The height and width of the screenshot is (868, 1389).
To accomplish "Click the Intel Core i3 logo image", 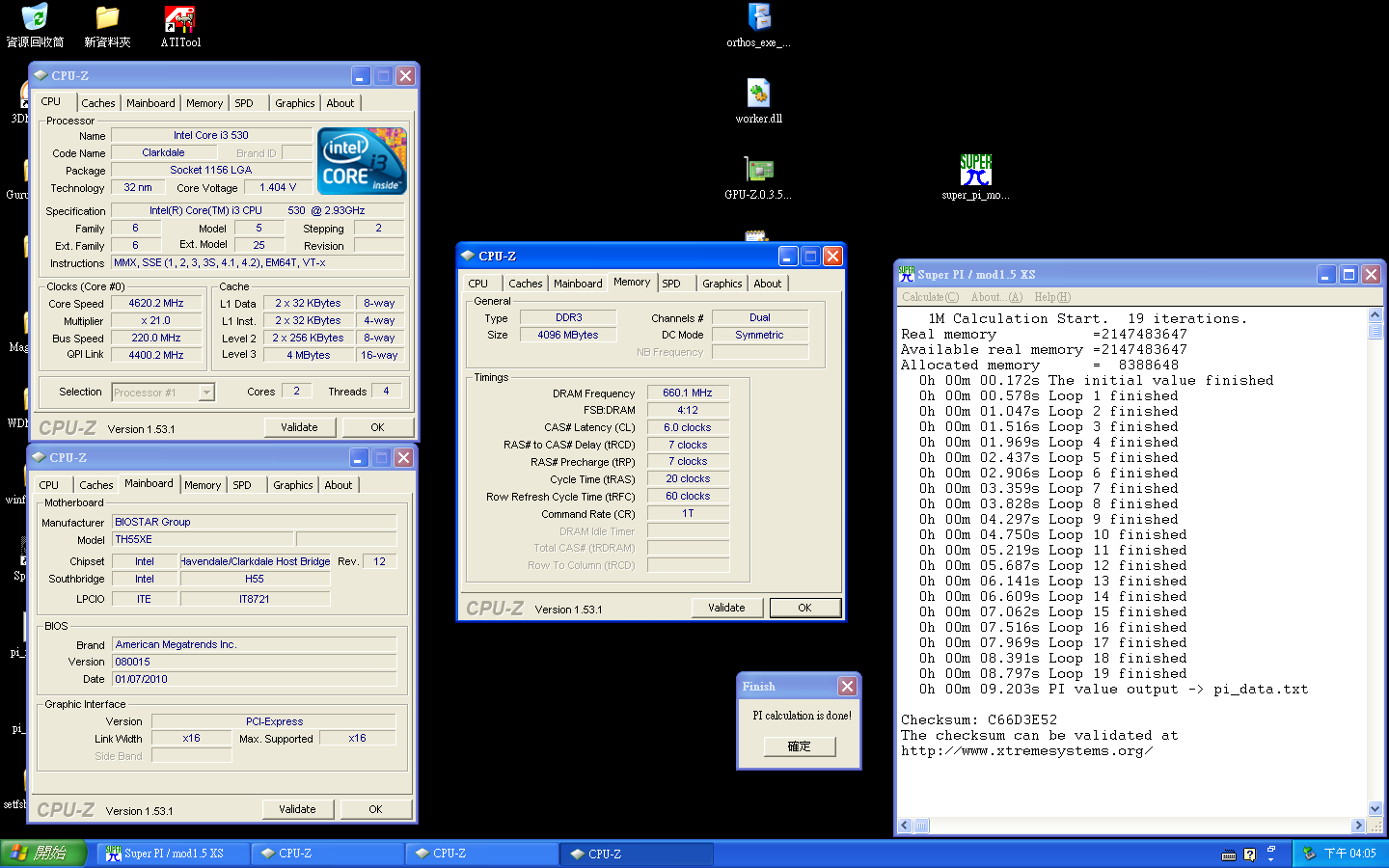I will [x=362, y=161].
